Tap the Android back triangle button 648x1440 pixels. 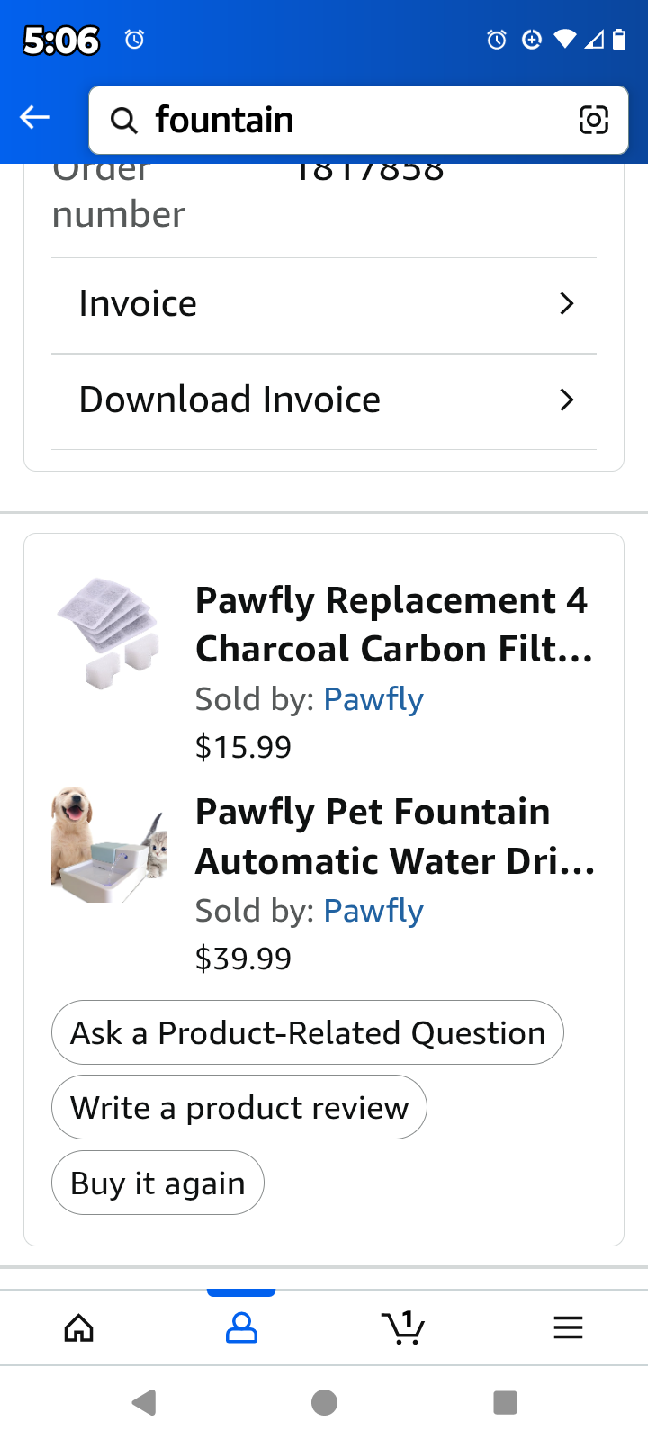click(144, 1402)
